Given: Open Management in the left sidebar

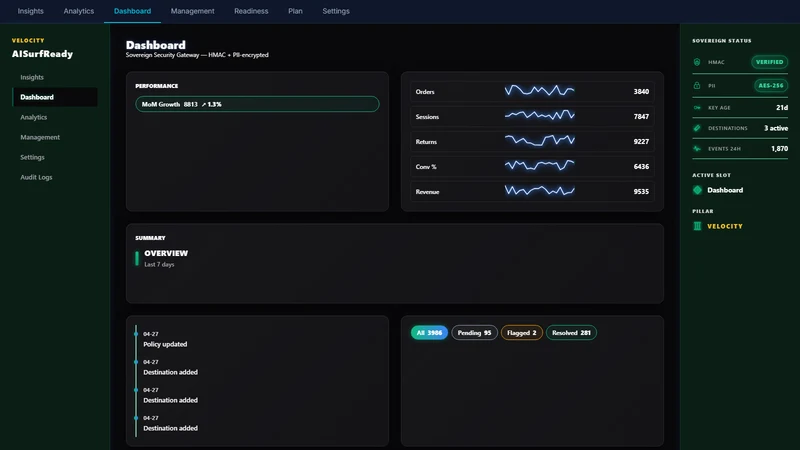Looking at the screenshot, I should point(55,137).
